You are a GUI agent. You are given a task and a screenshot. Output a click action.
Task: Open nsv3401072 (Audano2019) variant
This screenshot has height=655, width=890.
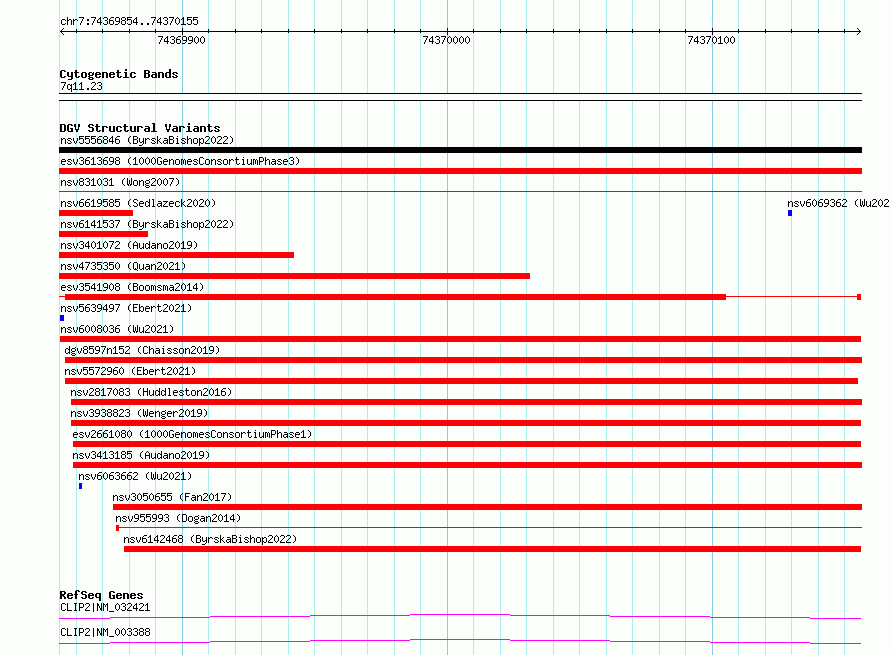[129, 245]
